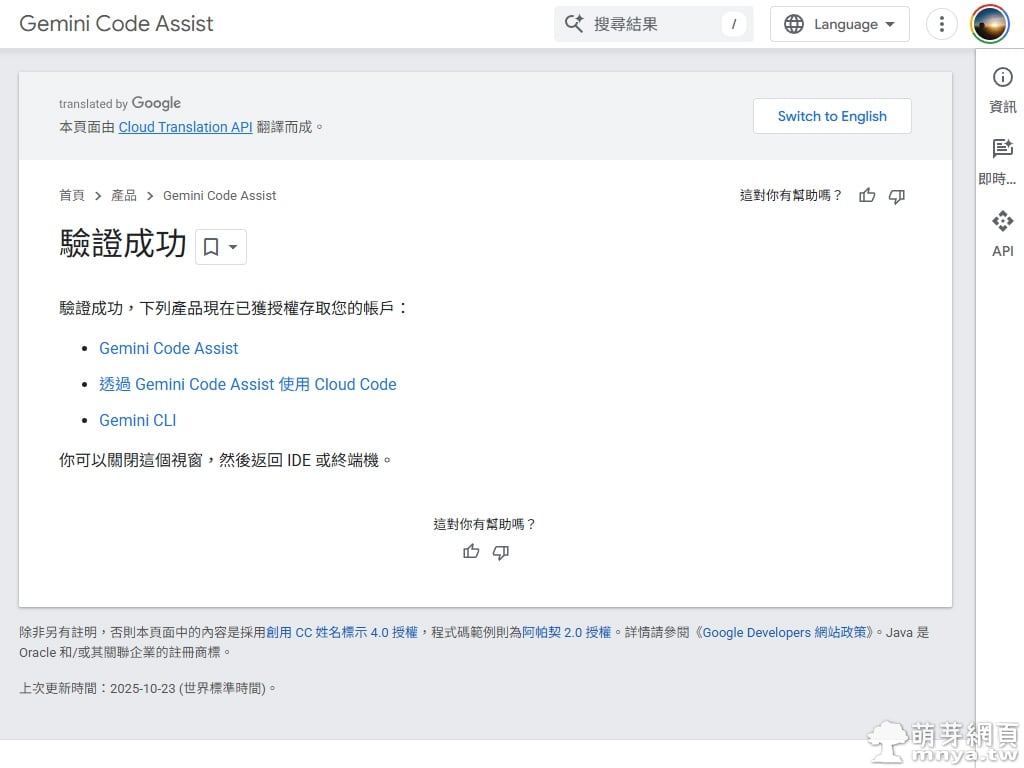Open the bookmark dropdown beside 驗證成功
This screenshot has height=768, width=1024.
pyautogui.click(x=220, y=247)
